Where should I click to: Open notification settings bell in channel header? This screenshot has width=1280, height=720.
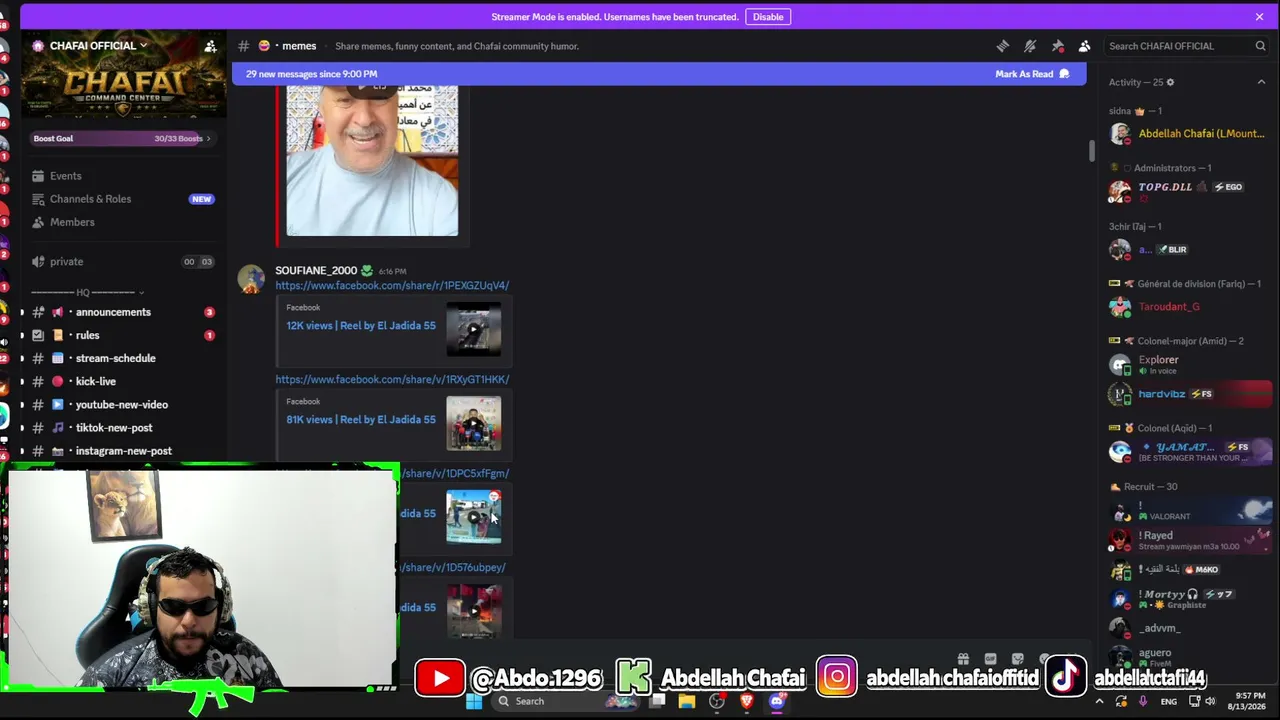click(1030, 46)
